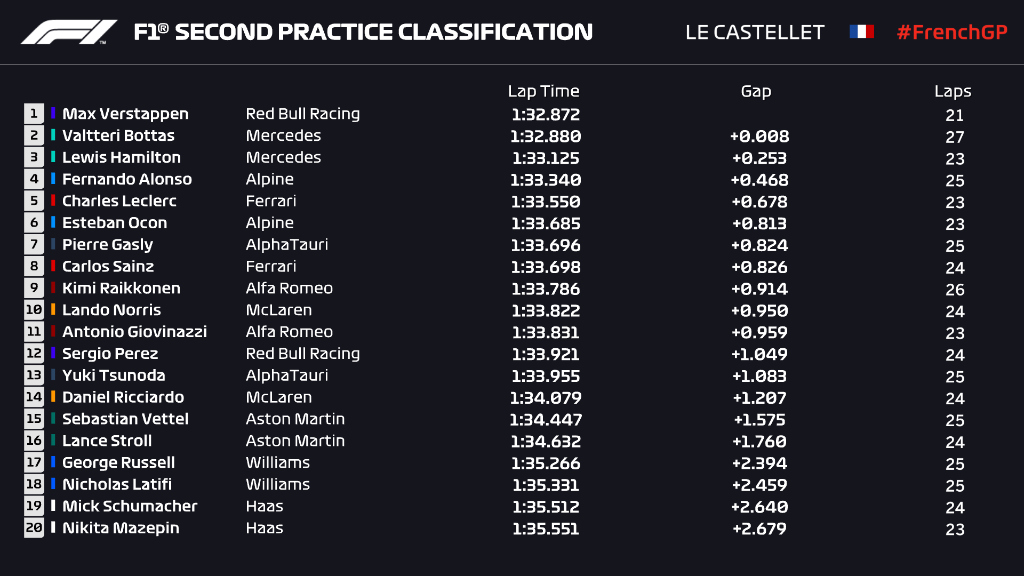Click the Laps column header

[x=953, y=91]
